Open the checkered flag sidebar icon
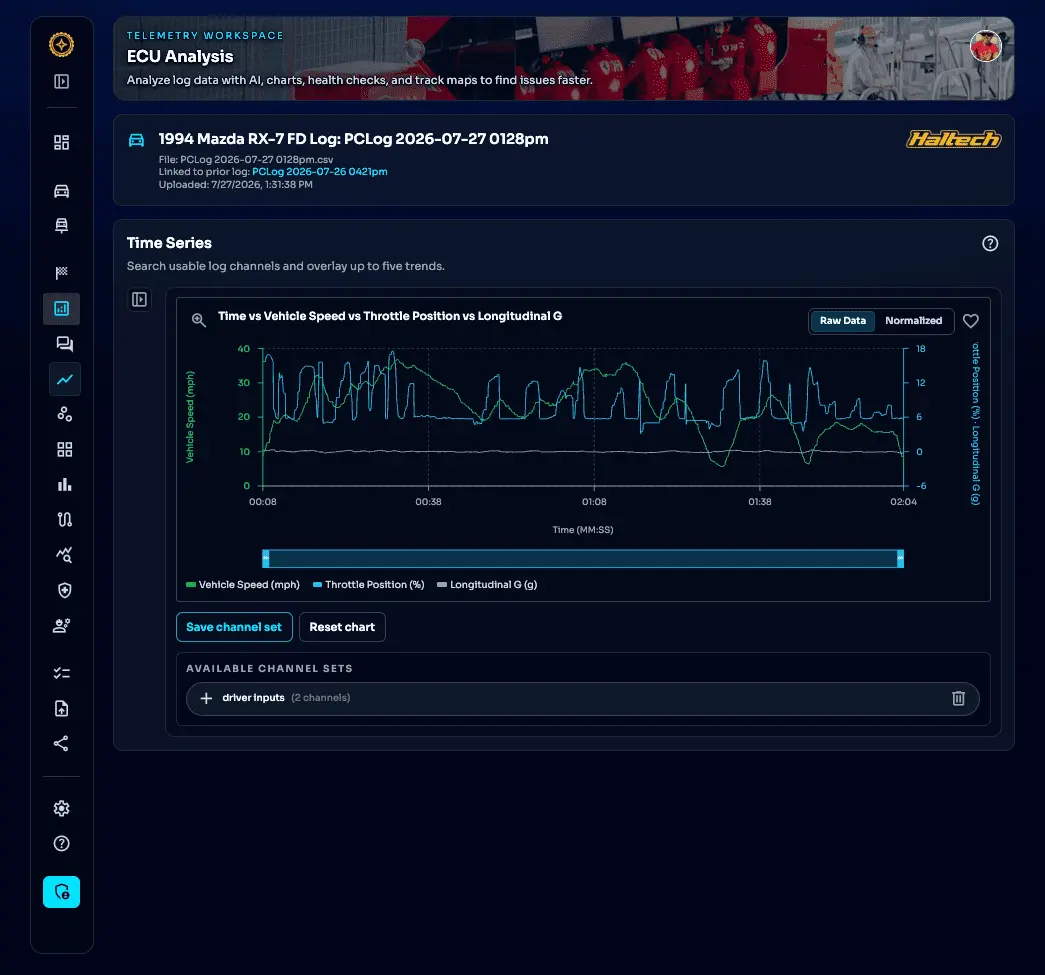 tap(61, 273)
